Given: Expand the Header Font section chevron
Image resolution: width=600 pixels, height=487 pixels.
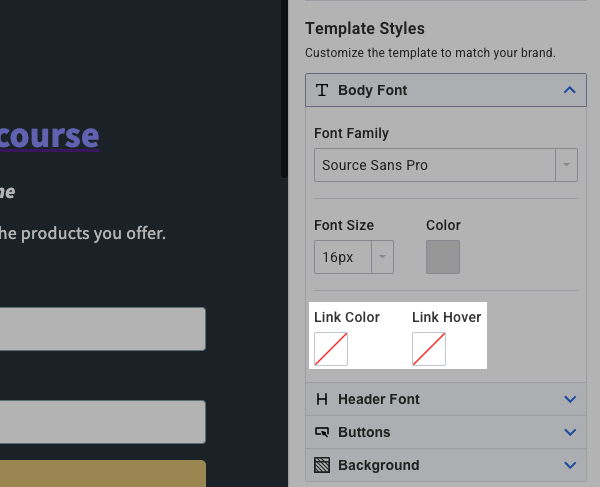Looking at the screenshot, I should 570,399.
